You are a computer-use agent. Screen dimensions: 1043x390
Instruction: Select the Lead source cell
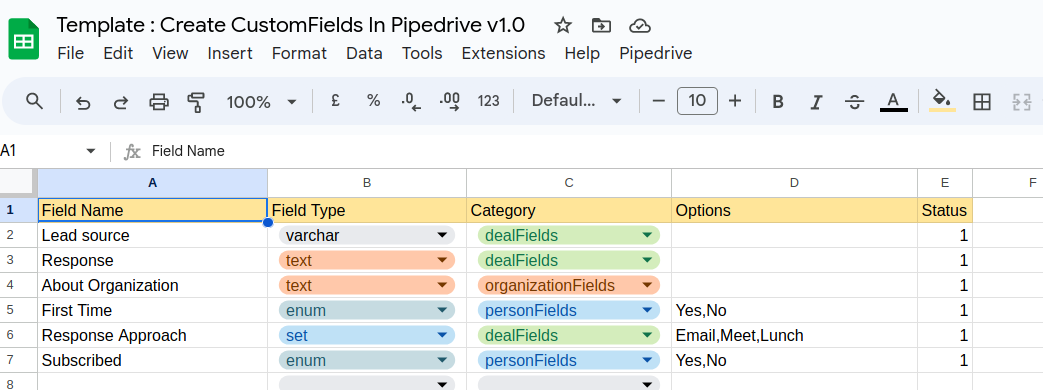coord(152,236)
